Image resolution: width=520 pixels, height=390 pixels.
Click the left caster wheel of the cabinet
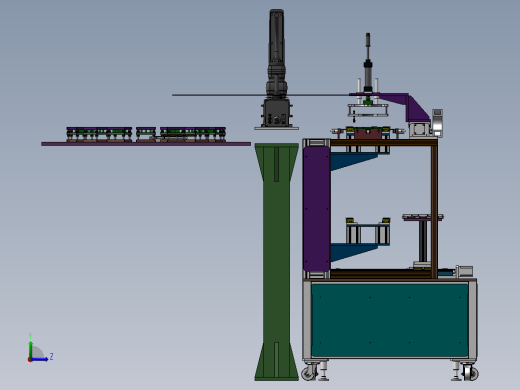[309, 373]
